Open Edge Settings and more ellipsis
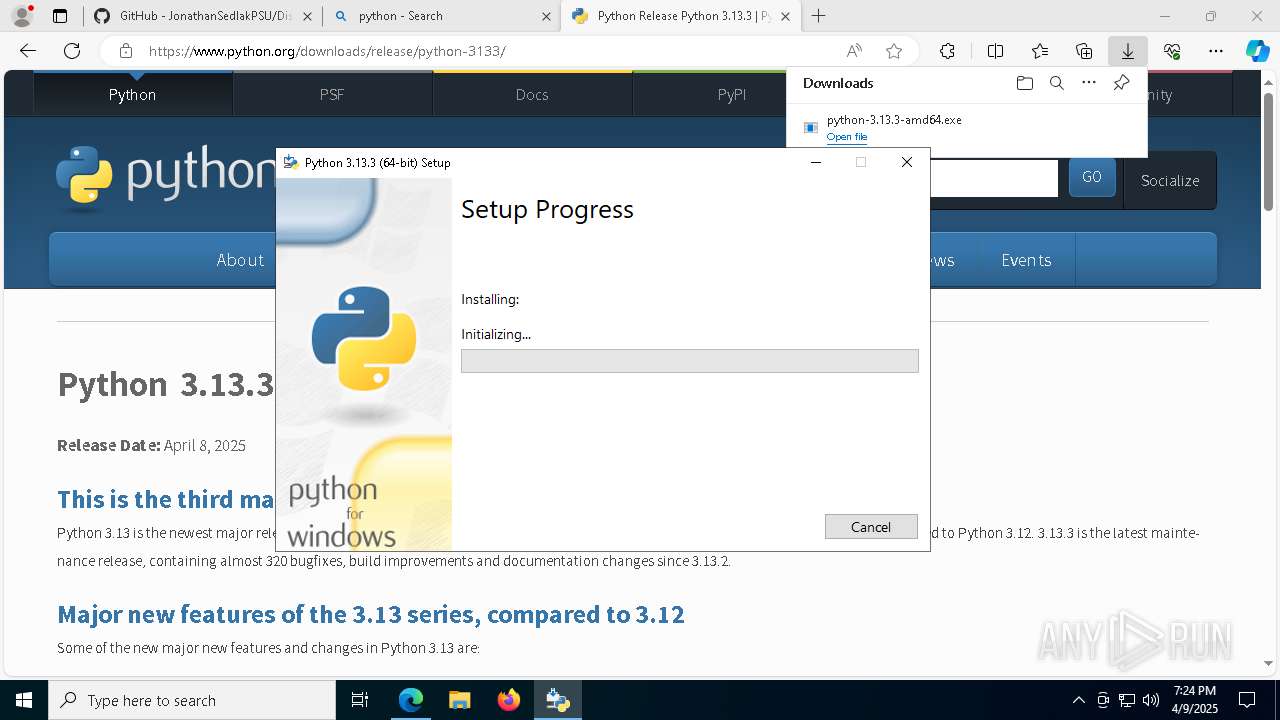Image resolution: width=1280 pixels, height=720 pixels. pyautogui.click(x=1216, y=51)
